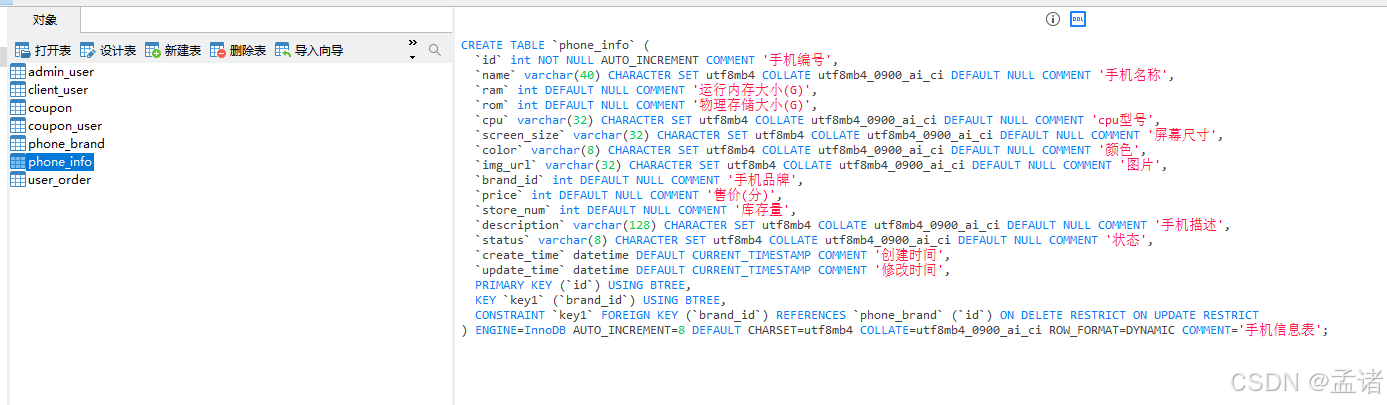1387x405 pixels.
Task: Click the 删除表 delete table button
Action: 238,50
